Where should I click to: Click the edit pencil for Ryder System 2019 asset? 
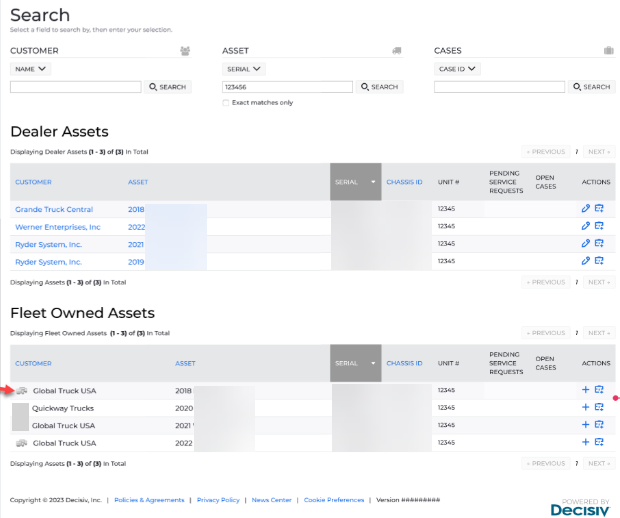586,261
